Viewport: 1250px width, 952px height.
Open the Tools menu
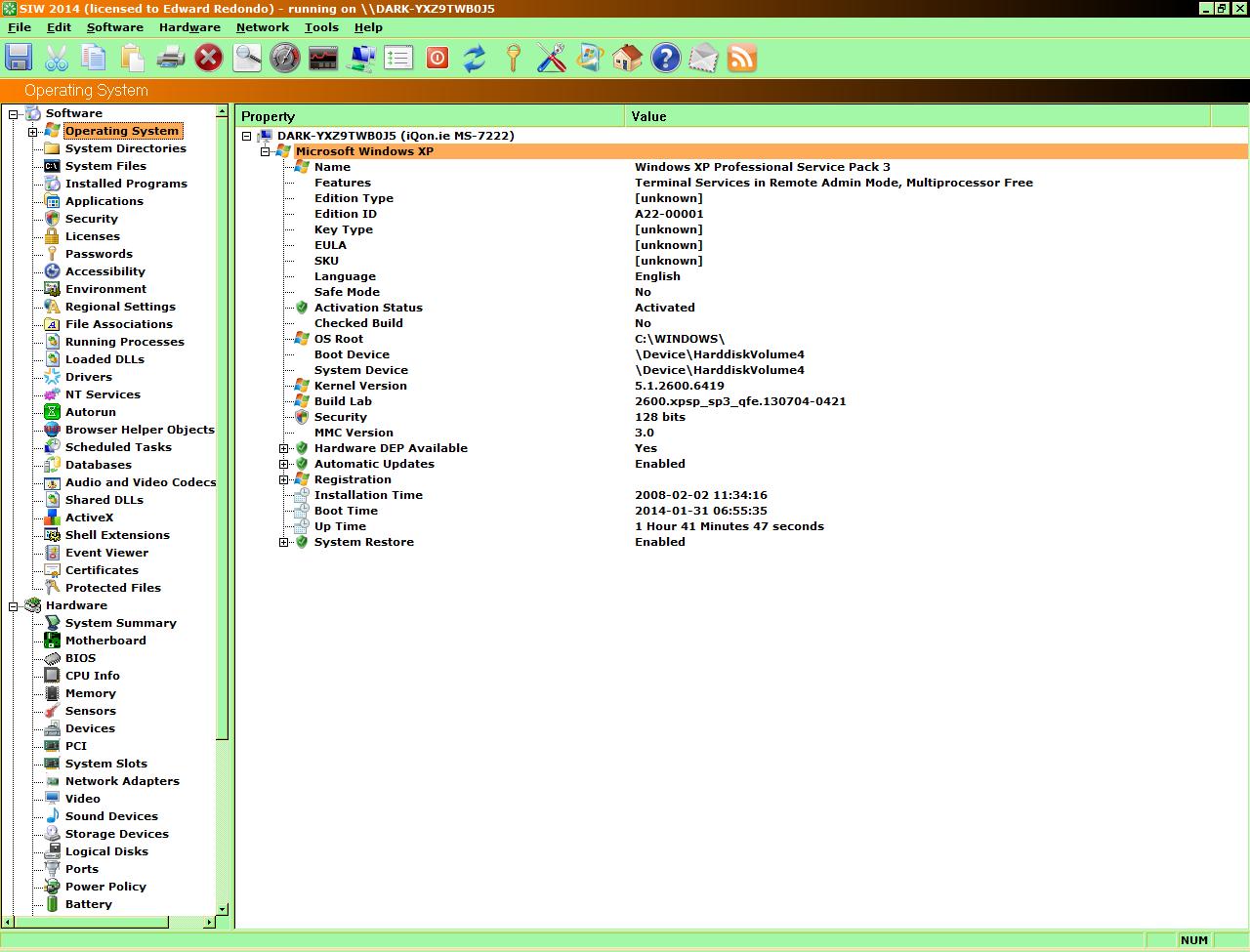[321, 27]
